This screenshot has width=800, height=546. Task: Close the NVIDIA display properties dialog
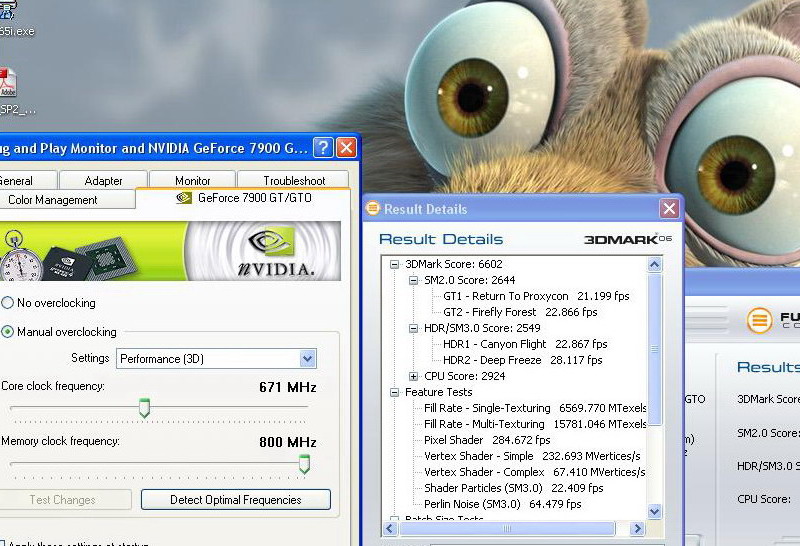pos(346,147)
